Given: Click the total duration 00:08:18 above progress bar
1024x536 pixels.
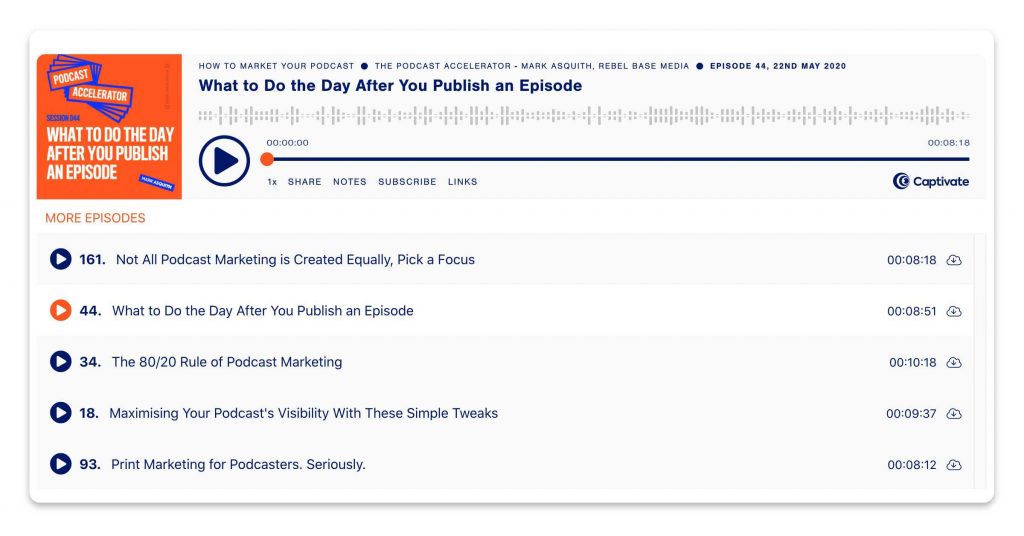Looking at the screenshot, I should click(949, 143).
